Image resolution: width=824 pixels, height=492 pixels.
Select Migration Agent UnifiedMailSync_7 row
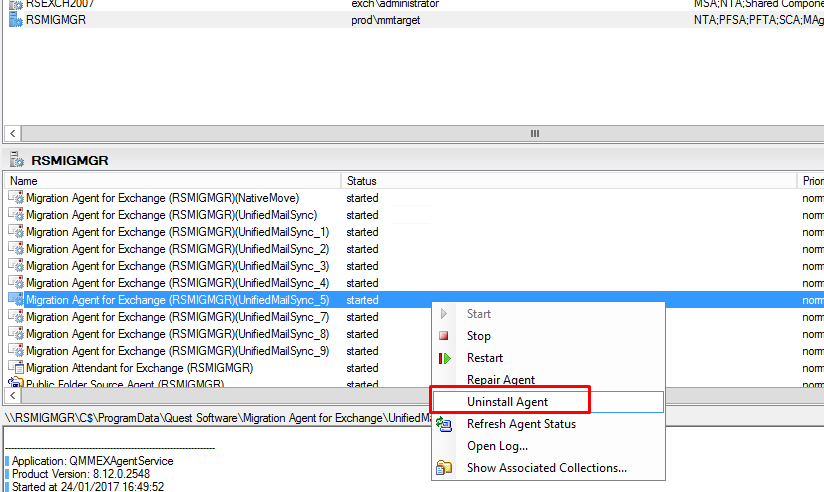[x=177, y=317]
